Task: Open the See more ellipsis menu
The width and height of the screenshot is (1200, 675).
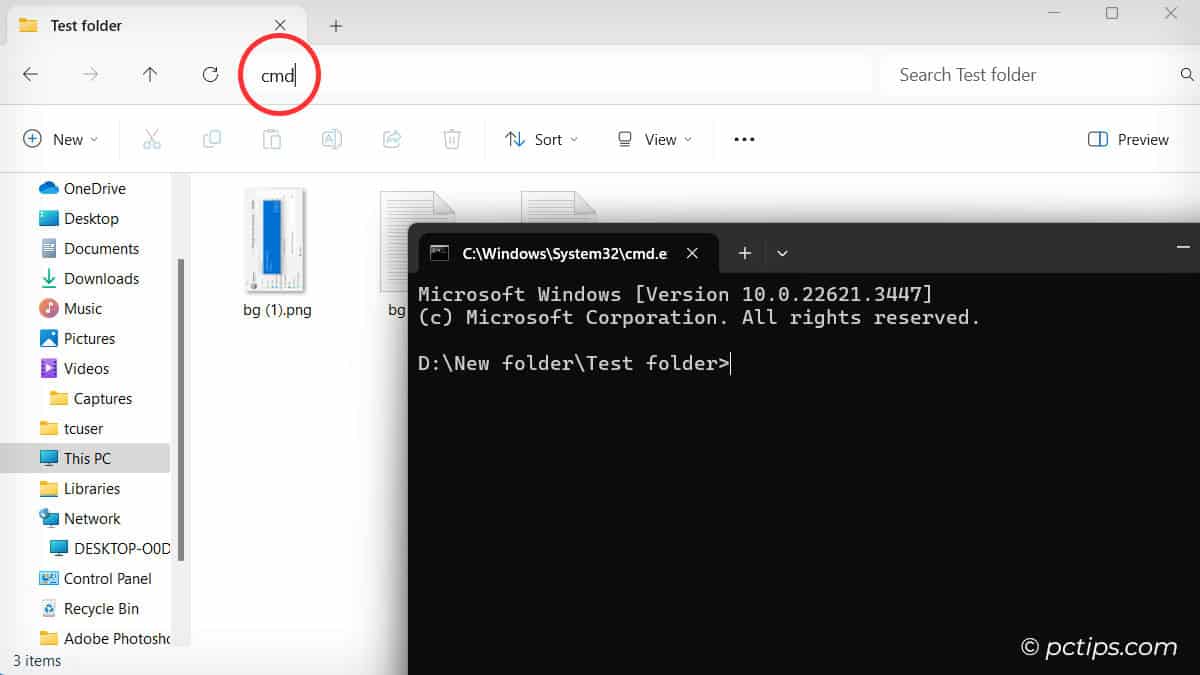Action: (744, 140)
